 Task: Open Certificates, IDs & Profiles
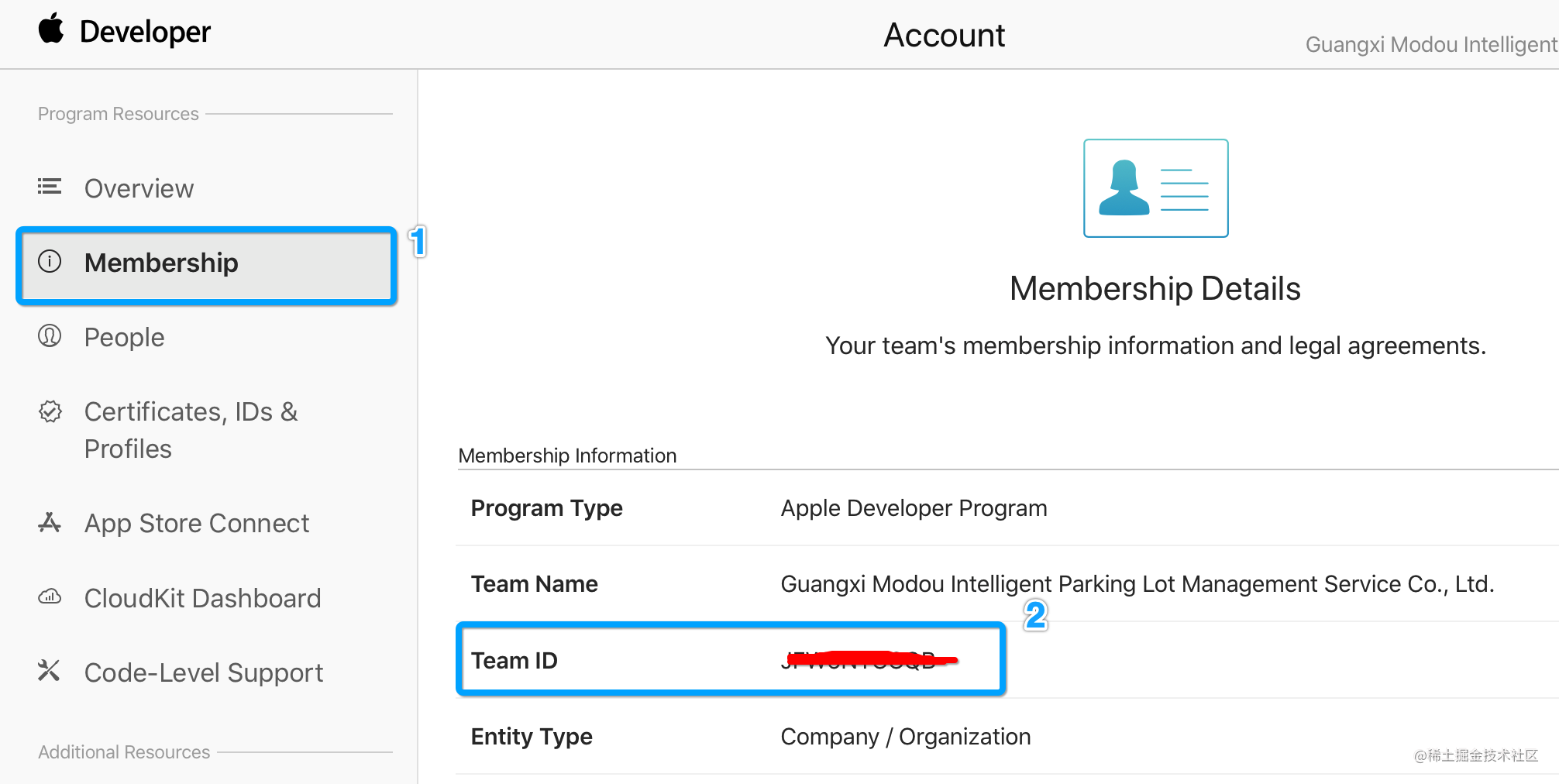pos(191,430)
